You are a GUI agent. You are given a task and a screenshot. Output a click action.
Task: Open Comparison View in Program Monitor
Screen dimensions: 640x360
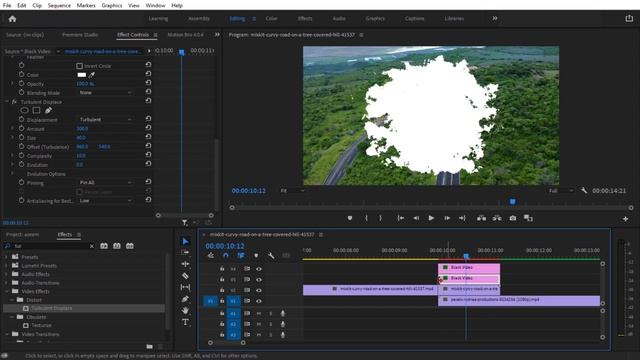pyautogui.click(x=528, y=218)
